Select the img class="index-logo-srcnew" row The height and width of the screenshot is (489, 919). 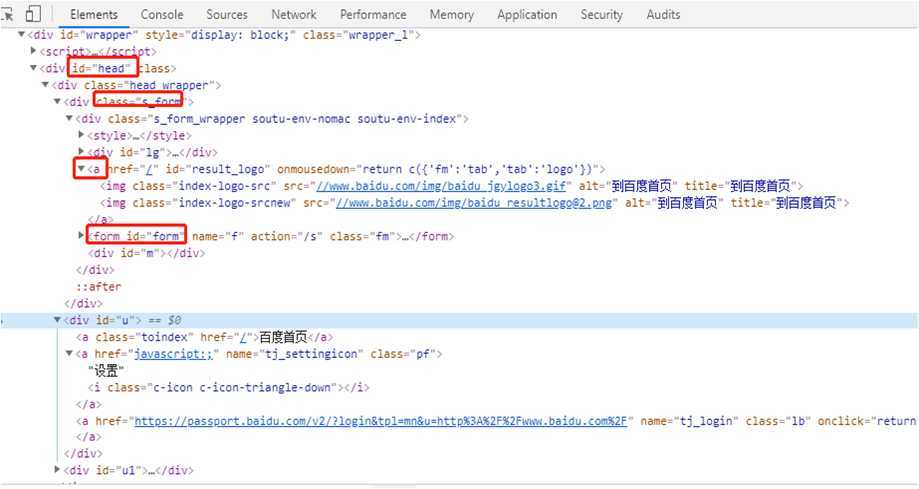click(x=475, y=203)
